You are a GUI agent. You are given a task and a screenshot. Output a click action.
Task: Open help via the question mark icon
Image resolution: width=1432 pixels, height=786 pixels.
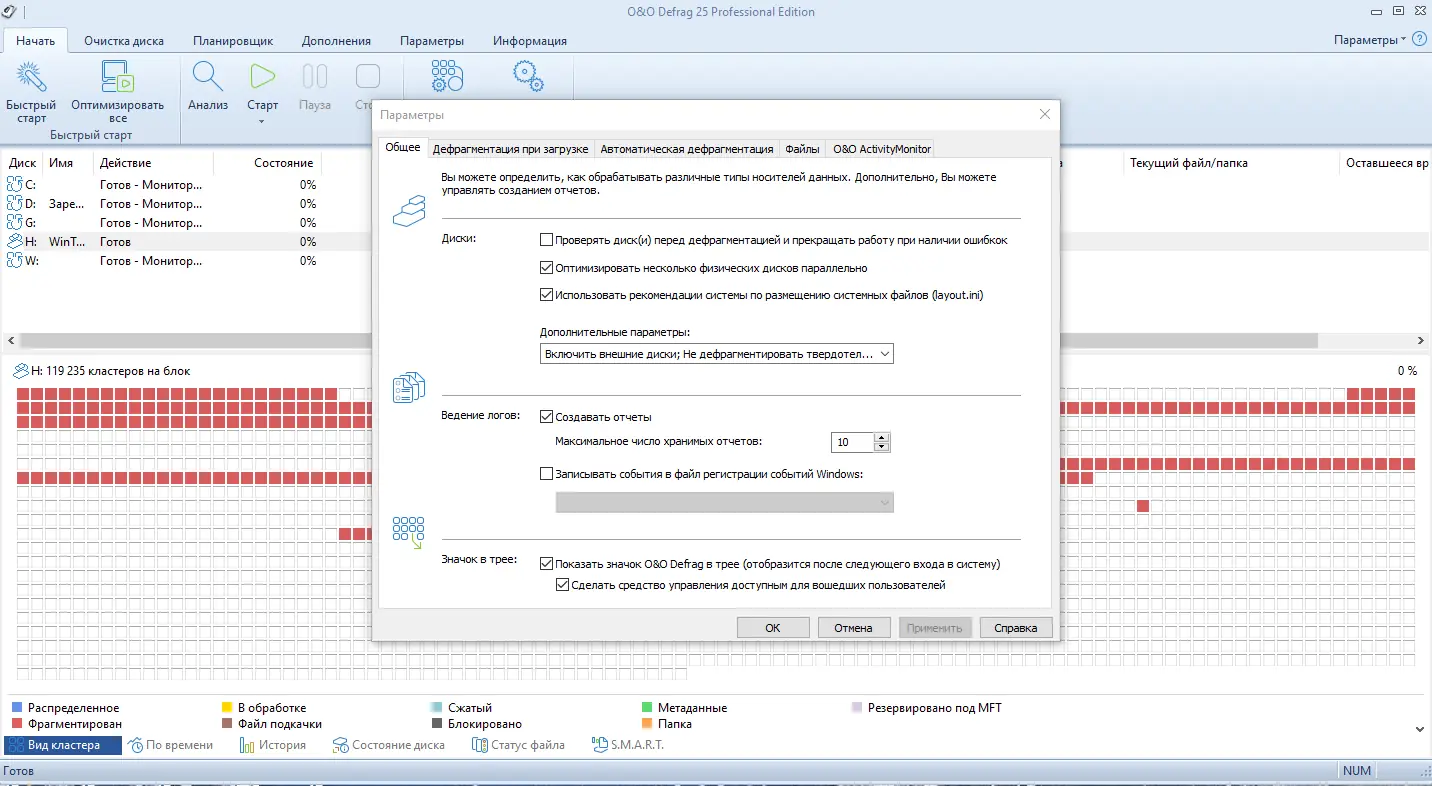coord(1419,40)
